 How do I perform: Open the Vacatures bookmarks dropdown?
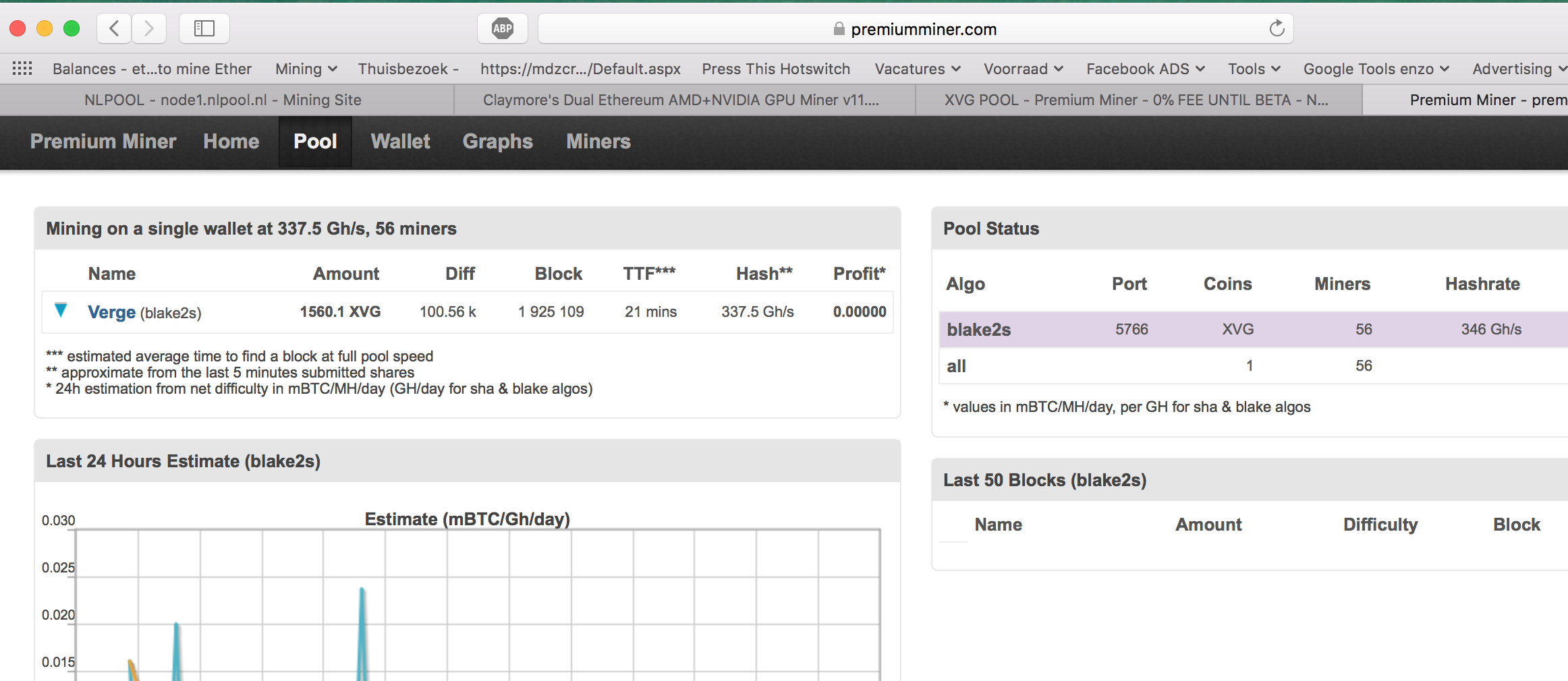coord(918,69)
